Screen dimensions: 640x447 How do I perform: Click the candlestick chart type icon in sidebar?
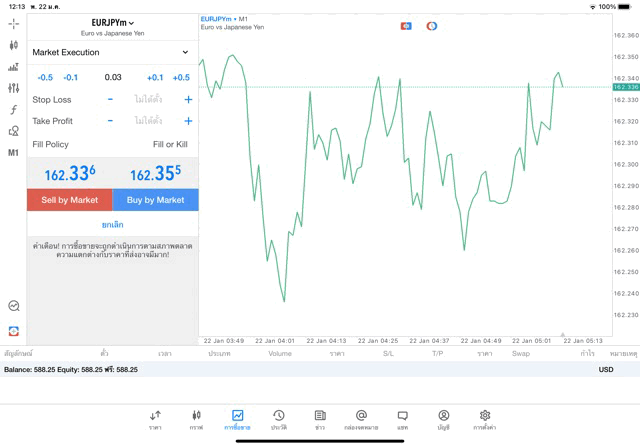pos(13,45)
